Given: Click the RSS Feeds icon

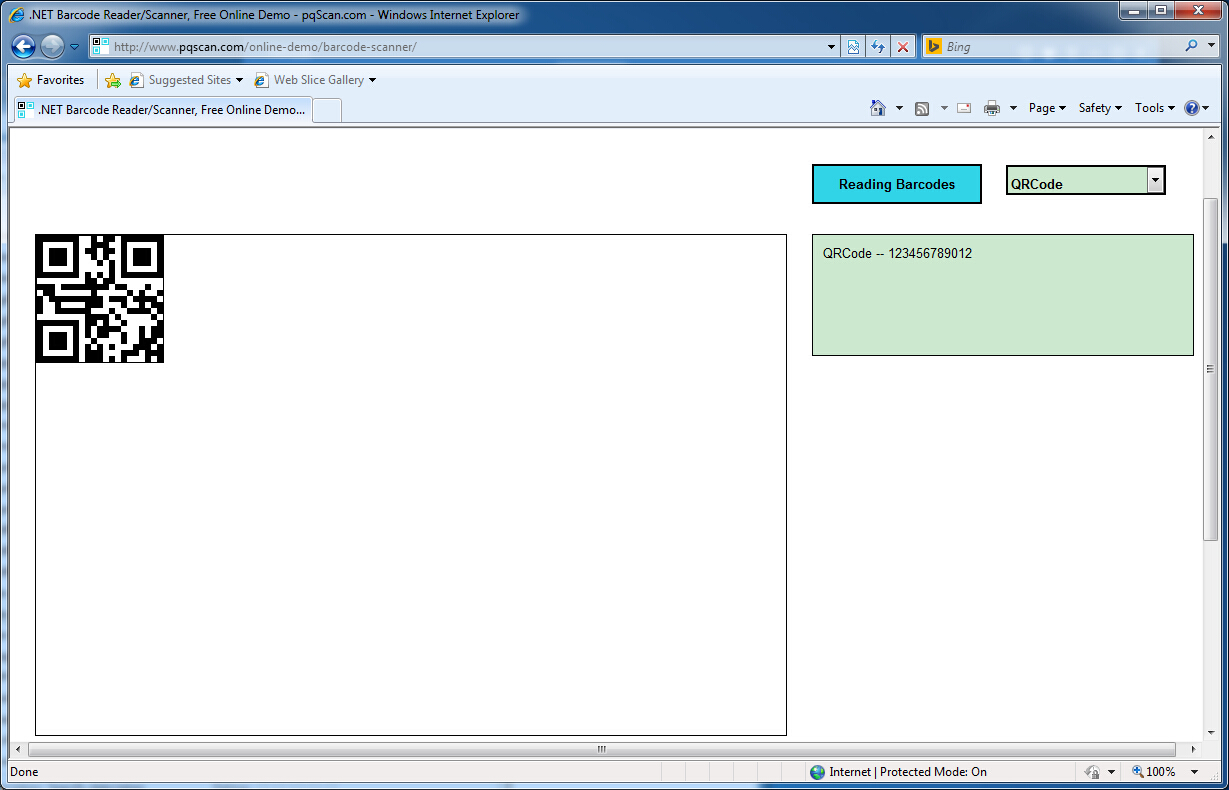Looking at the screenshot, I should [922, 108].
